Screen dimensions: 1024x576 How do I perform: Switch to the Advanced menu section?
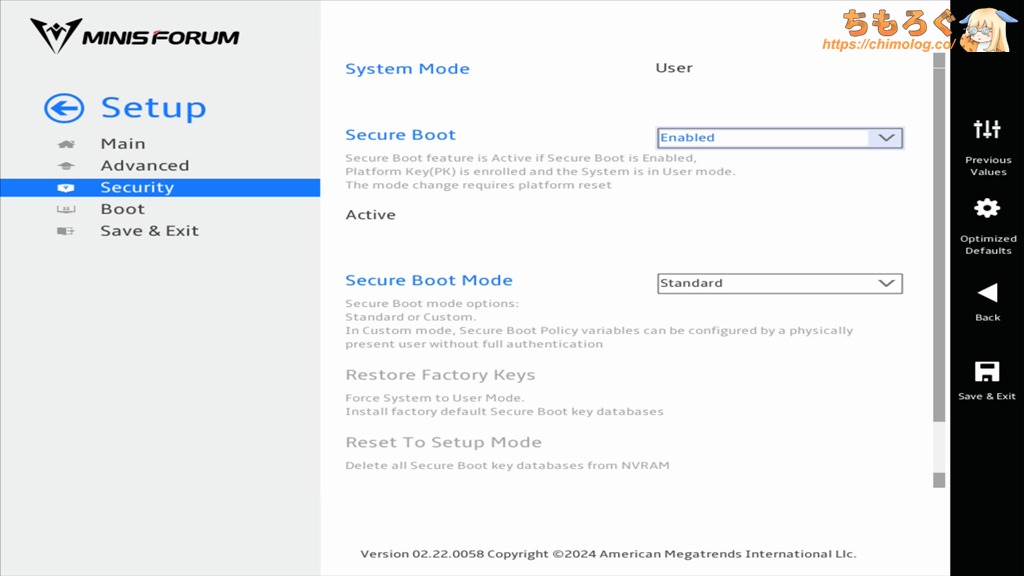point(144,166)
